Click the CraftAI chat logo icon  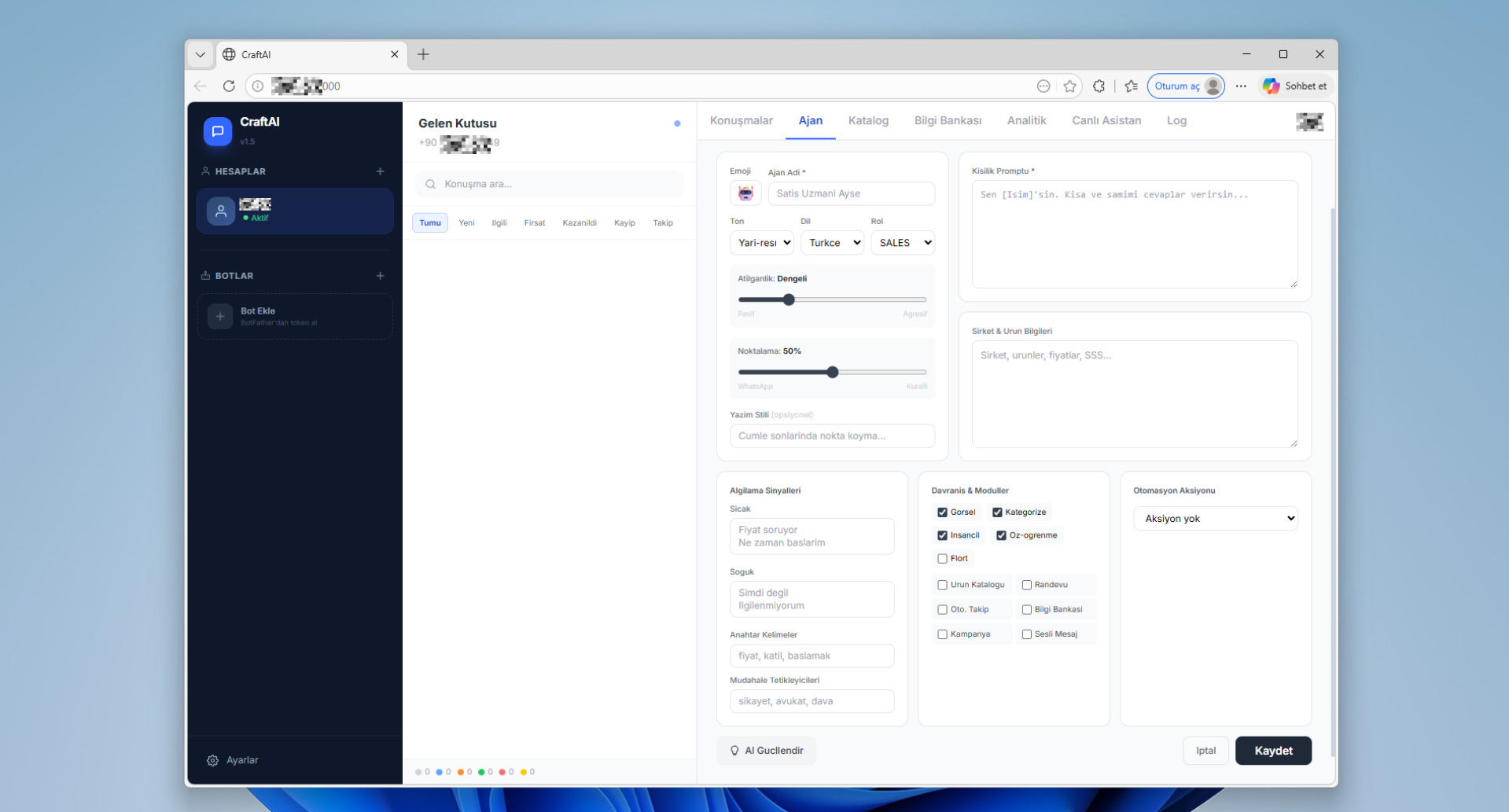218,131
